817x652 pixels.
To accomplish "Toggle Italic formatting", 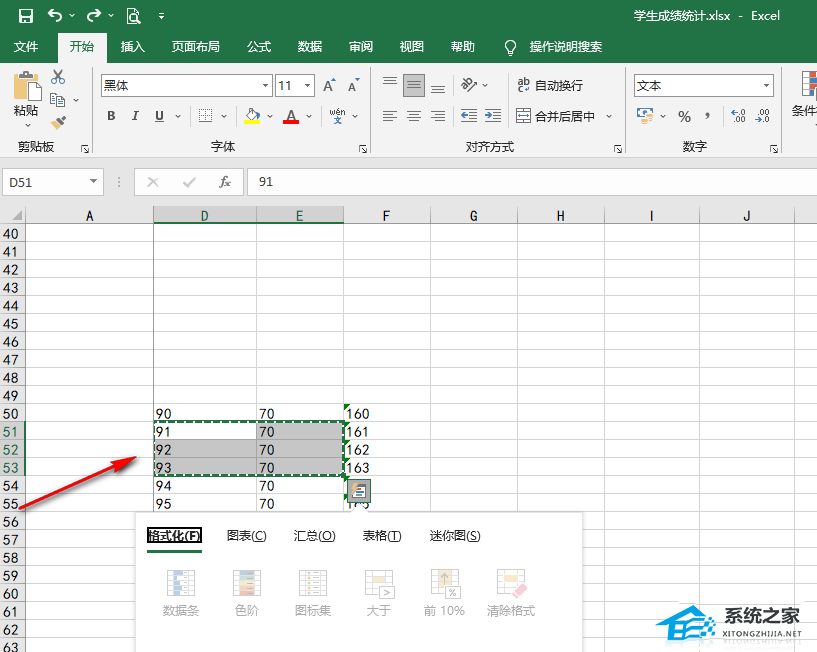I will pyautogui.click(x=136, y=116).
